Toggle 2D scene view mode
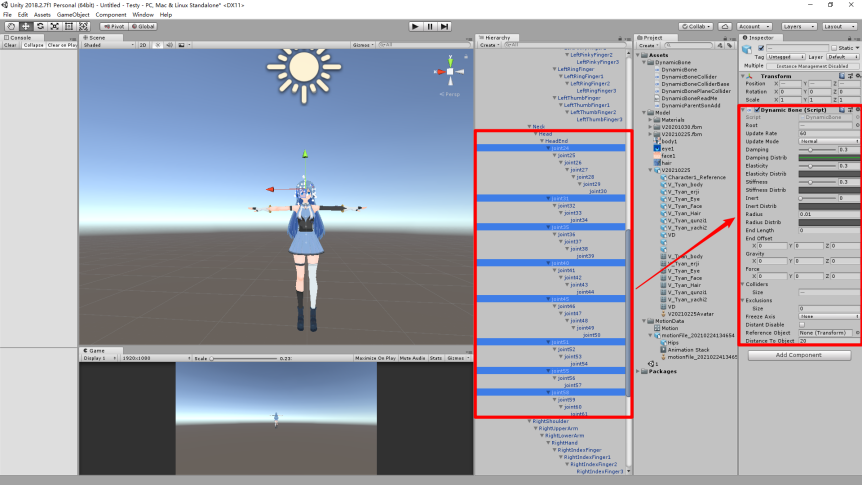862x485 pixels. click(143, 45)
